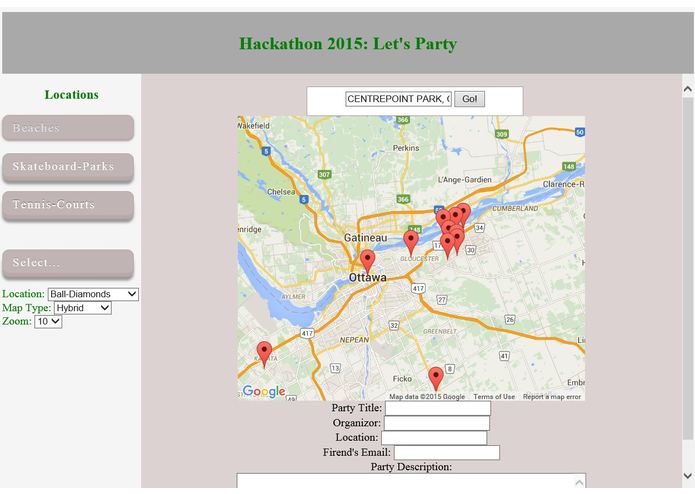The width and height of the screenshot is (695, 494).
Task: Click the page vertical scrollbar track
Action: (687, 284)
